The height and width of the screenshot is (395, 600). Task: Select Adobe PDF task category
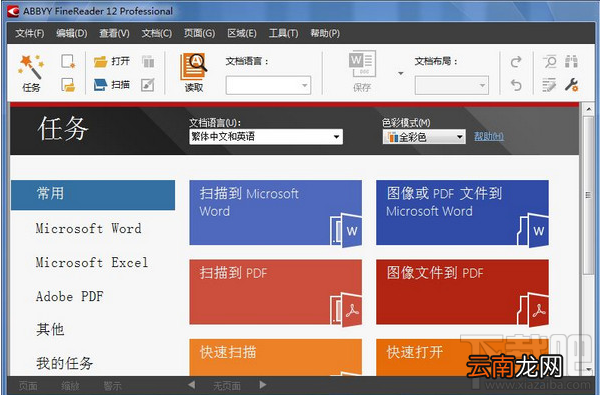(x=70, y=296)
